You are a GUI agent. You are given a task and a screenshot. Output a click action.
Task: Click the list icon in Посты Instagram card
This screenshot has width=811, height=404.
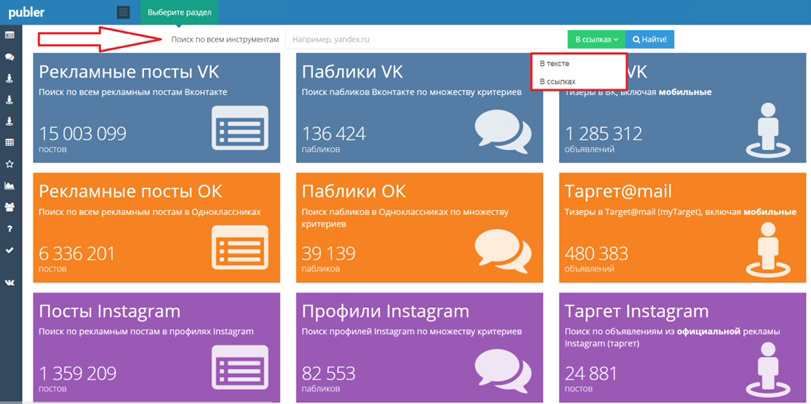(x=240, y=368)
